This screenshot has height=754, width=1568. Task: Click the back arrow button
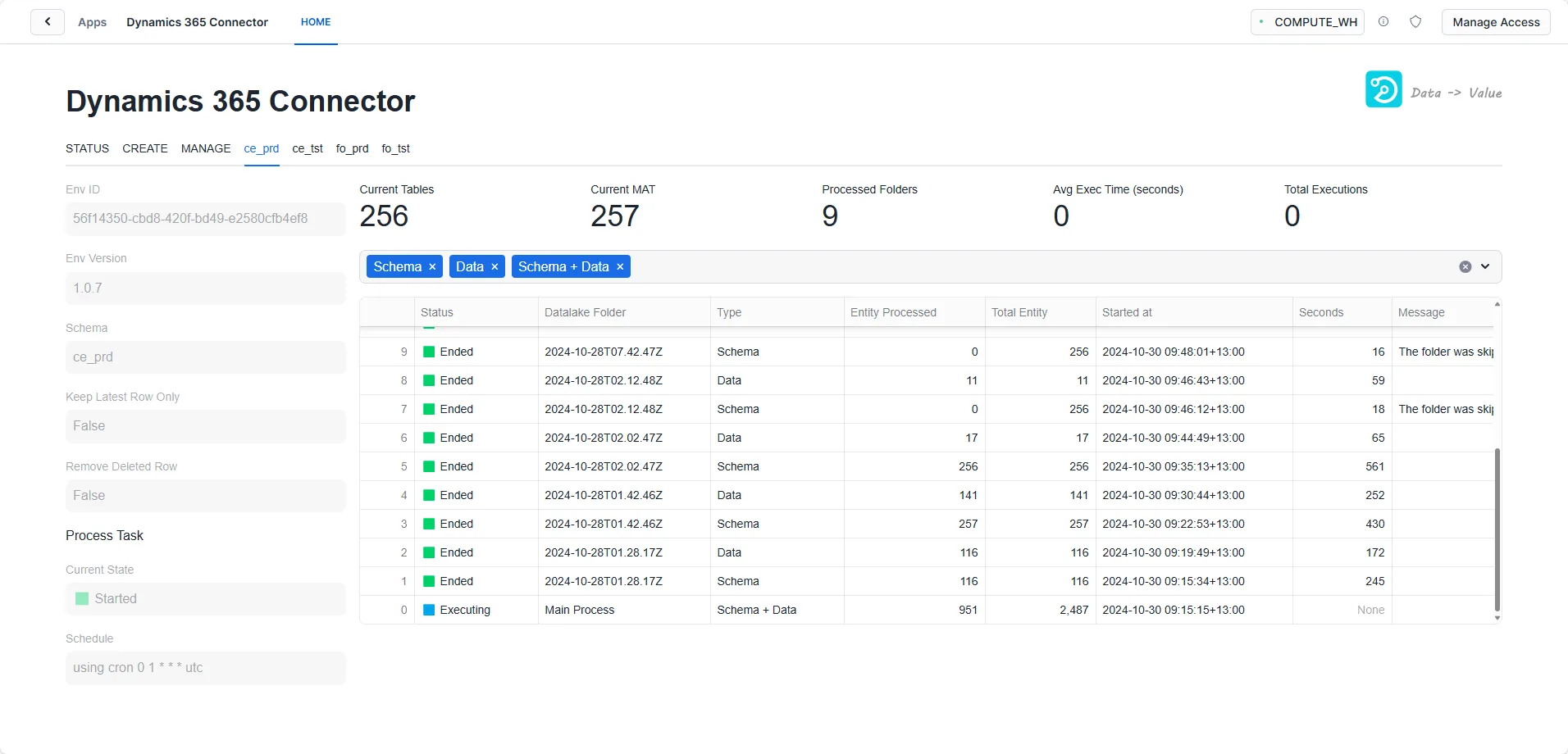48,22
